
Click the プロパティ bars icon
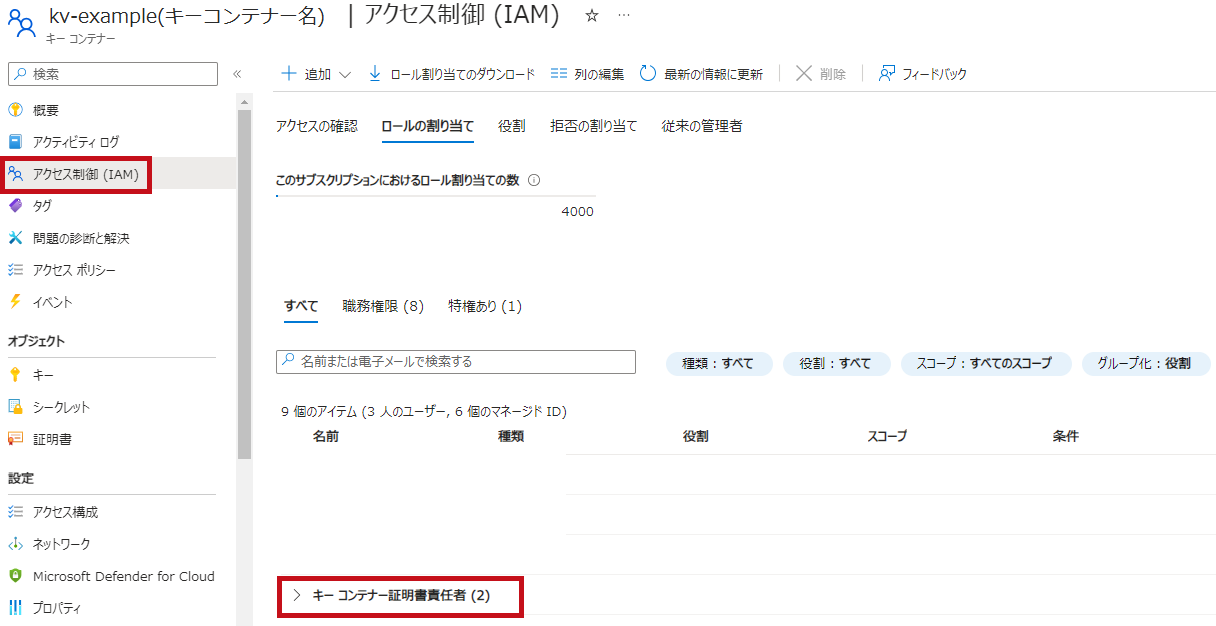[15, 608]
